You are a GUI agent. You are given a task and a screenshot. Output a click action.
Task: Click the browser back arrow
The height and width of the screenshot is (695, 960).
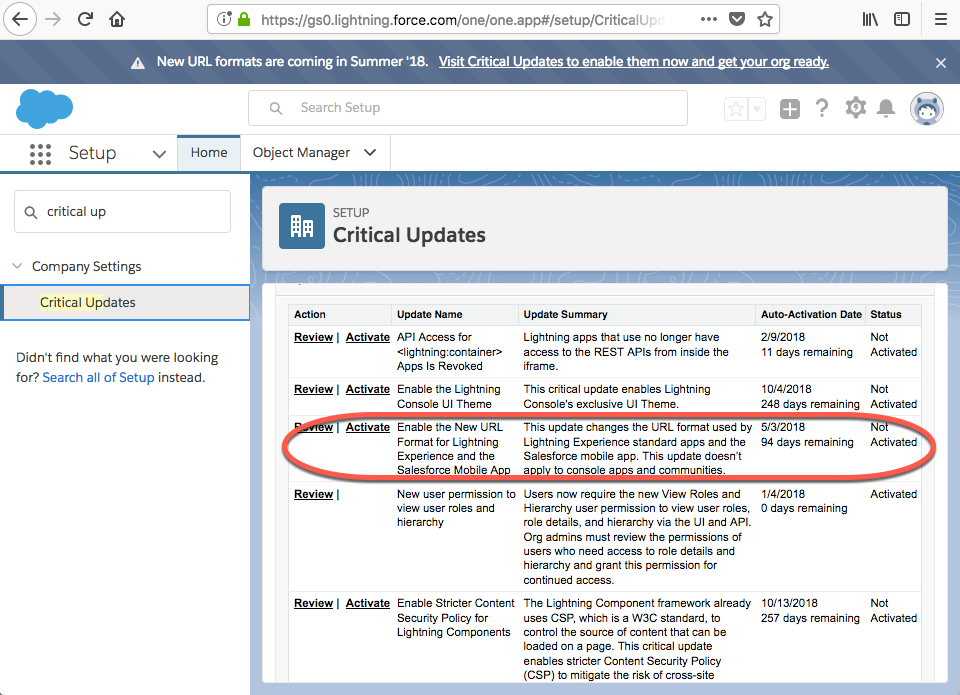click(x=20, y=20)
